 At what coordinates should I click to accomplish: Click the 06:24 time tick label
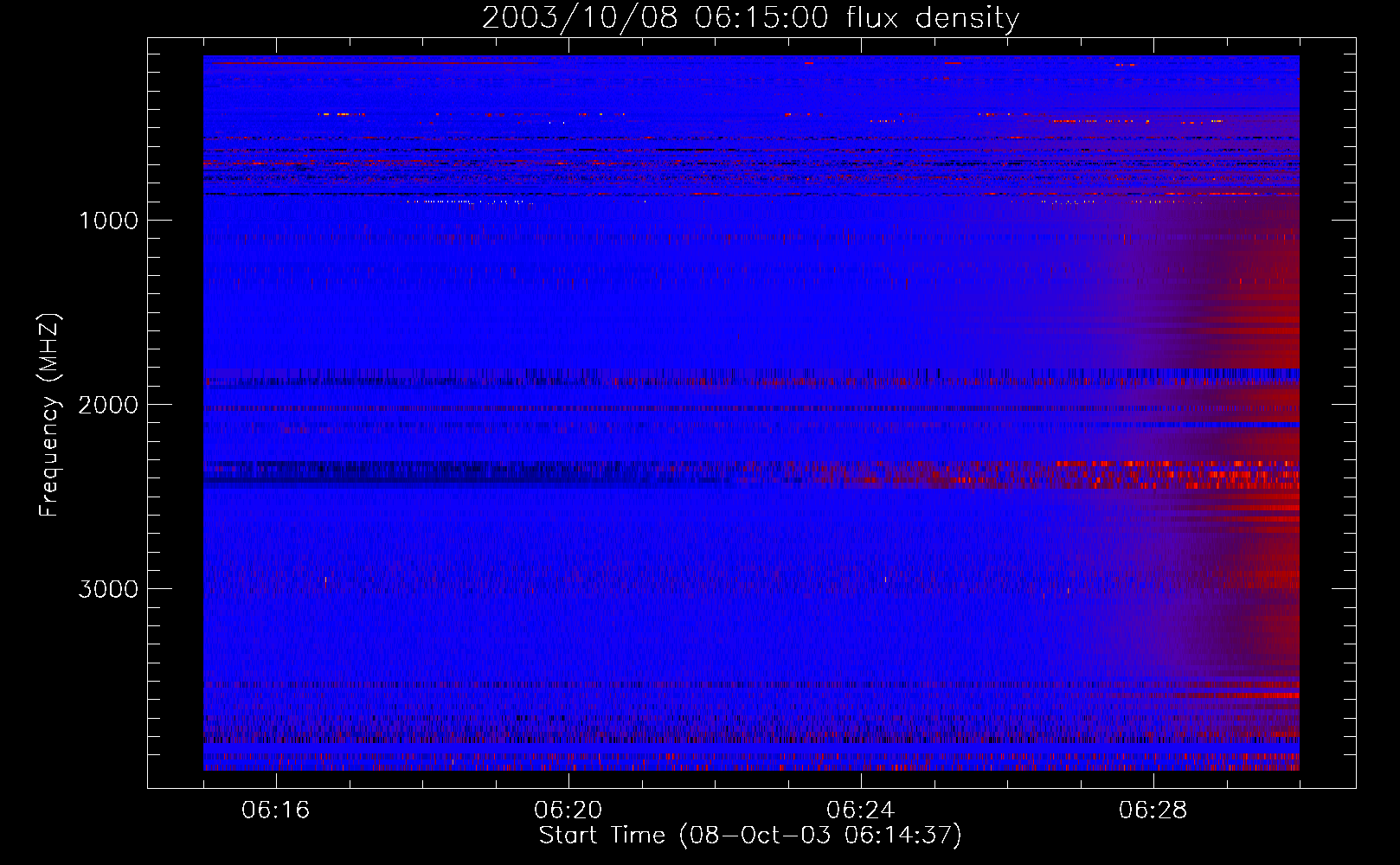coord(861,811)
